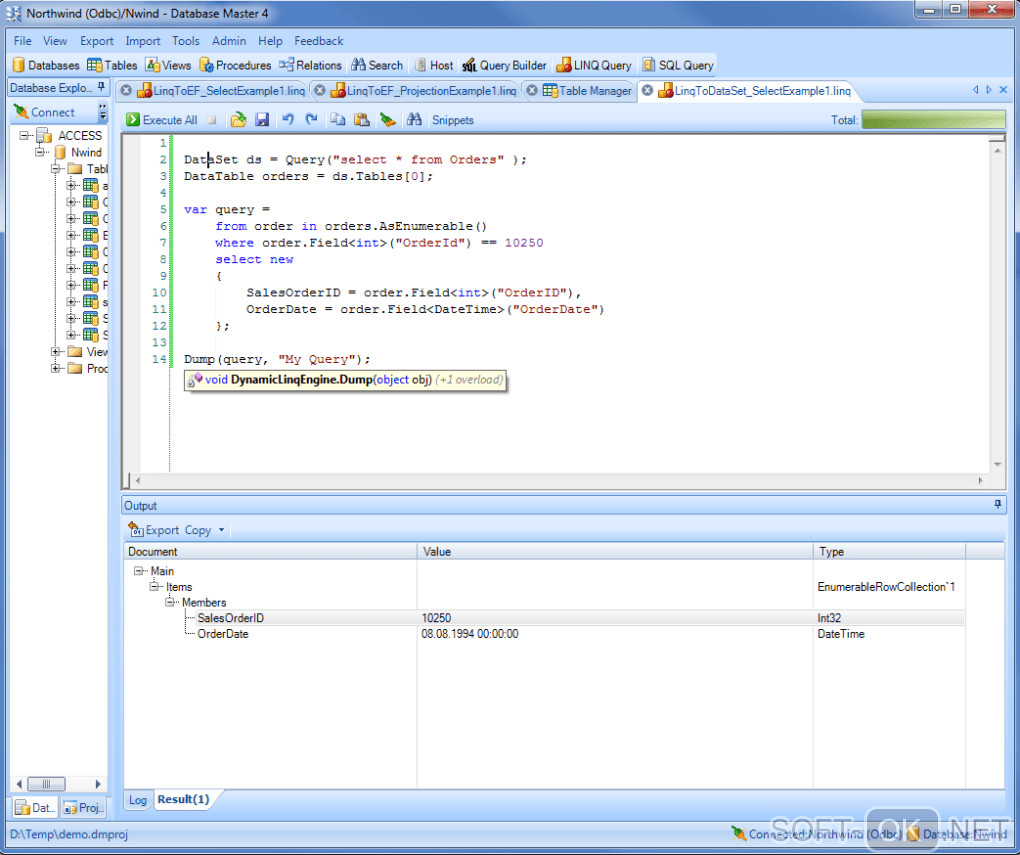The width and height of the screenshot is (1020, 855).
Task: Expand the Views folder in tree
Action: [56, 352]
